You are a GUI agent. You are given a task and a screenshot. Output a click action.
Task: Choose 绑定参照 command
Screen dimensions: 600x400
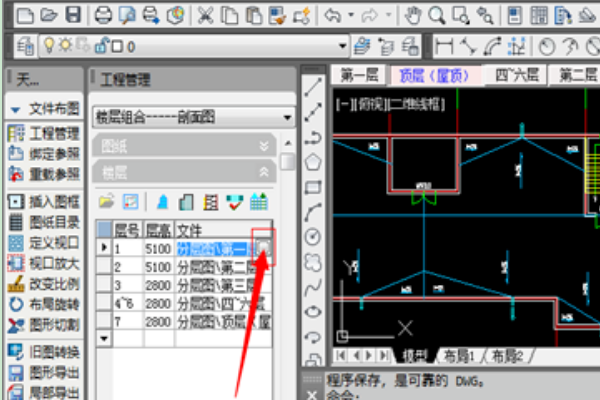tap(44, 154)
